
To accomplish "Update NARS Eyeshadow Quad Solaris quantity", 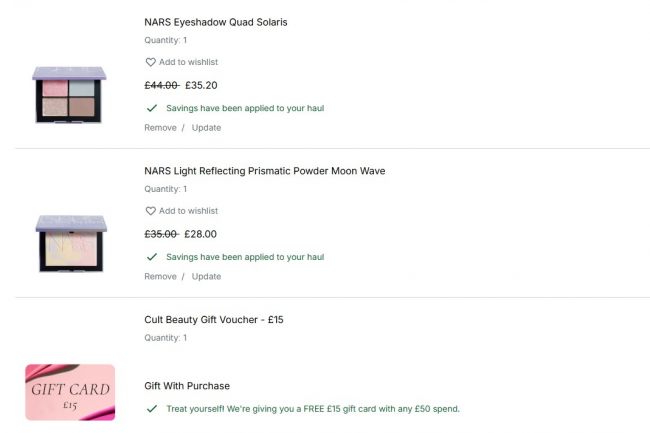I will [x=206, y=128].
